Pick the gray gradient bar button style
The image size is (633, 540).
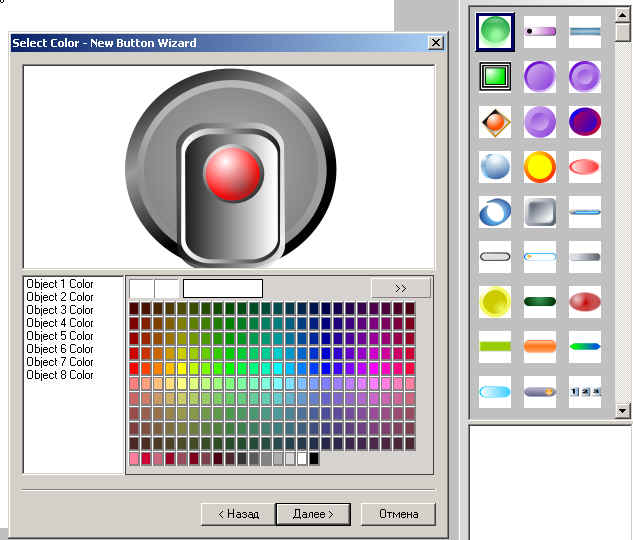585,257
